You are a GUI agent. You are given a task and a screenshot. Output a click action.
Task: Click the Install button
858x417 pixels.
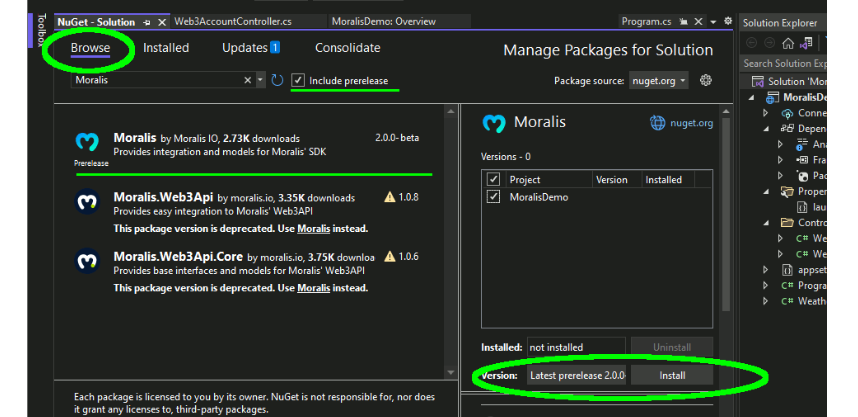point(672,375)
